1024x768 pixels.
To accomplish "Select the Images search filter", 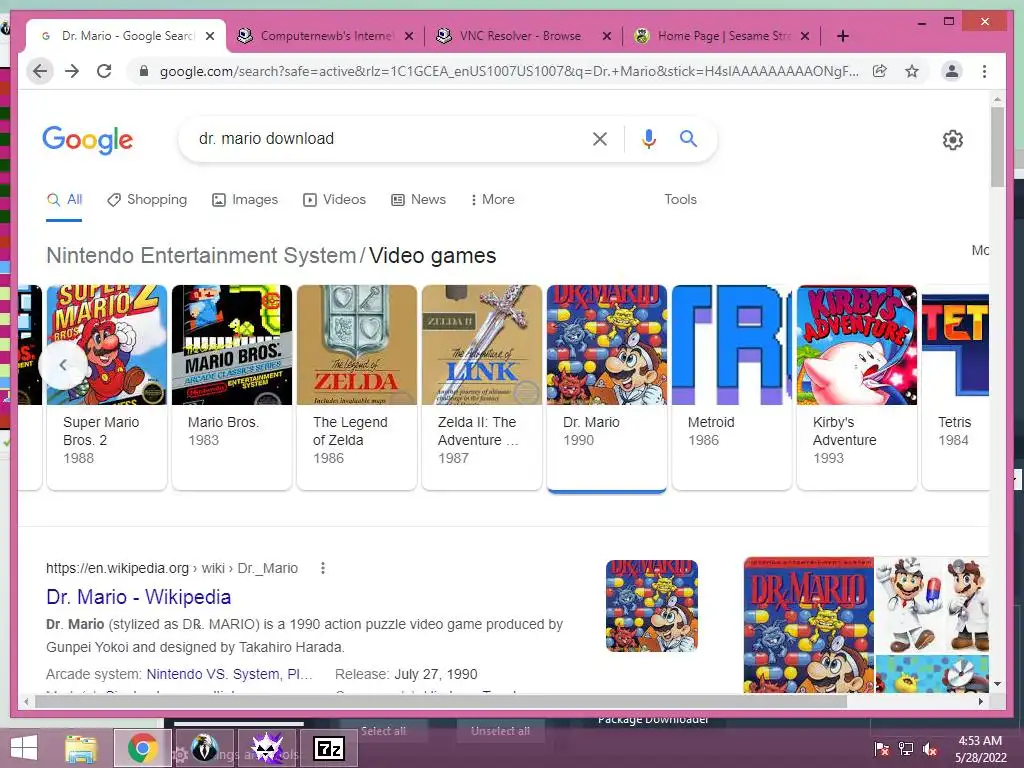I will (x=245, y=200).
